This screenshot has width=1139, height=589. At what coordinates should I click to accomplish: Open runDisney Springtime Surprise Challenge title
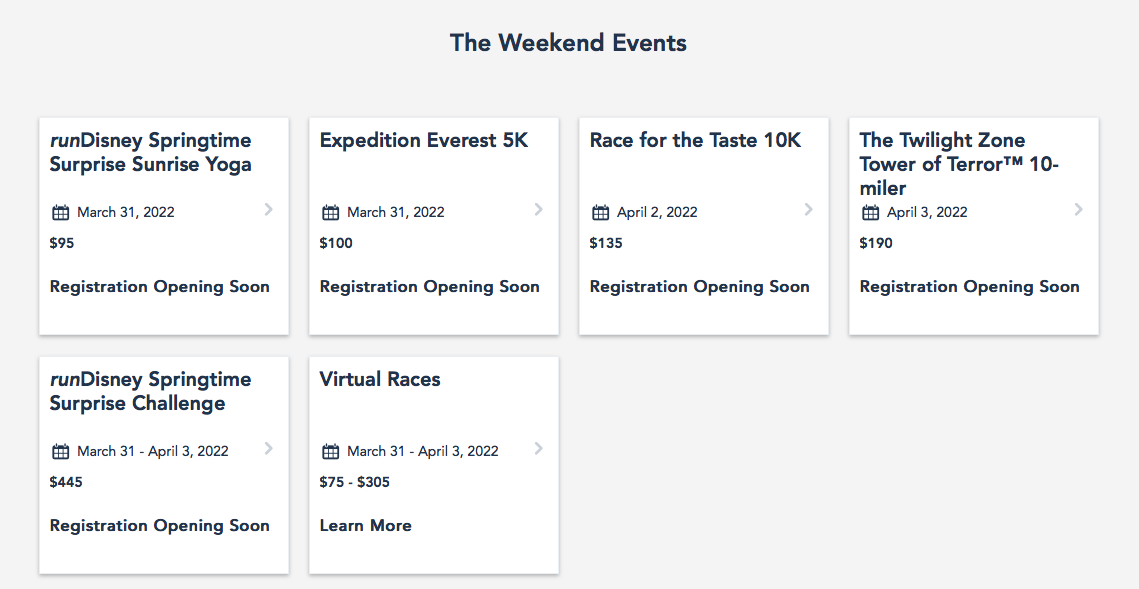150,391
